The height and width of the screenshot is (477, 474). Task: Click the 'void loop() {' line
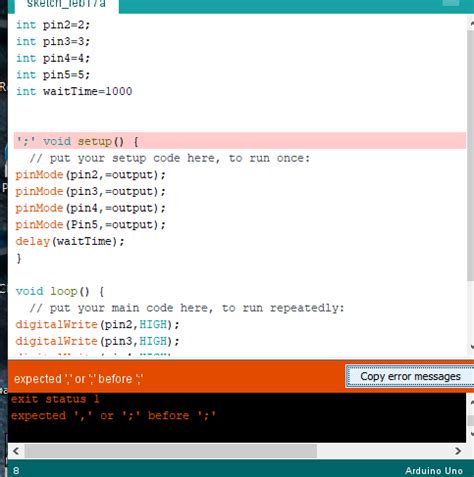60,291
